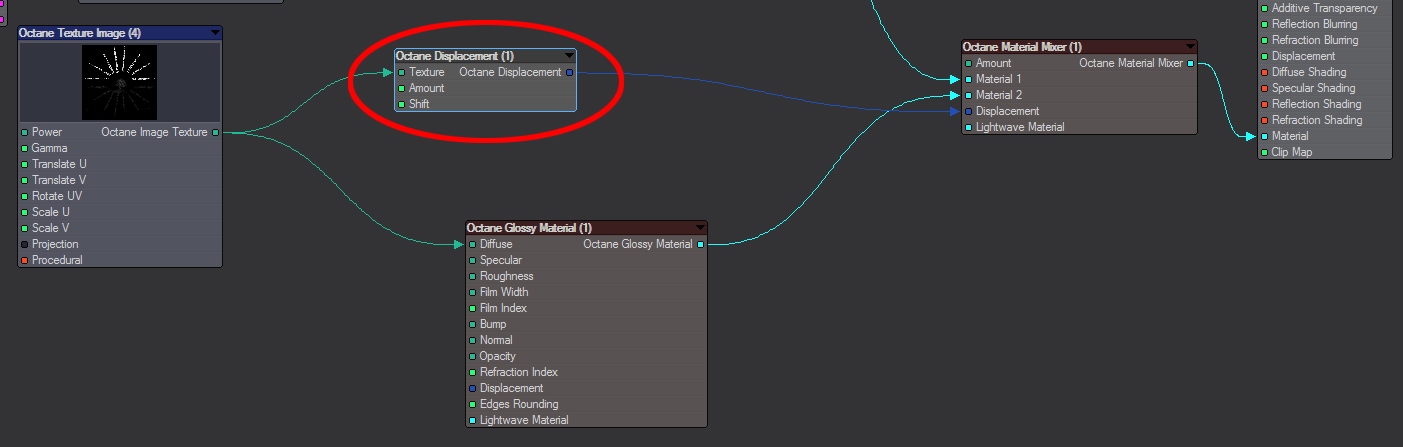Image resolution: width=1403 pixels, height=447 pixels.
Task: Click the Film Width input port
Action: pos(473,292)
